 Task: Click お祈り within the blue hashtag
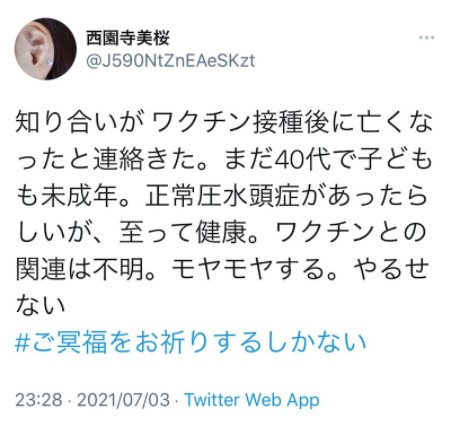175,342
